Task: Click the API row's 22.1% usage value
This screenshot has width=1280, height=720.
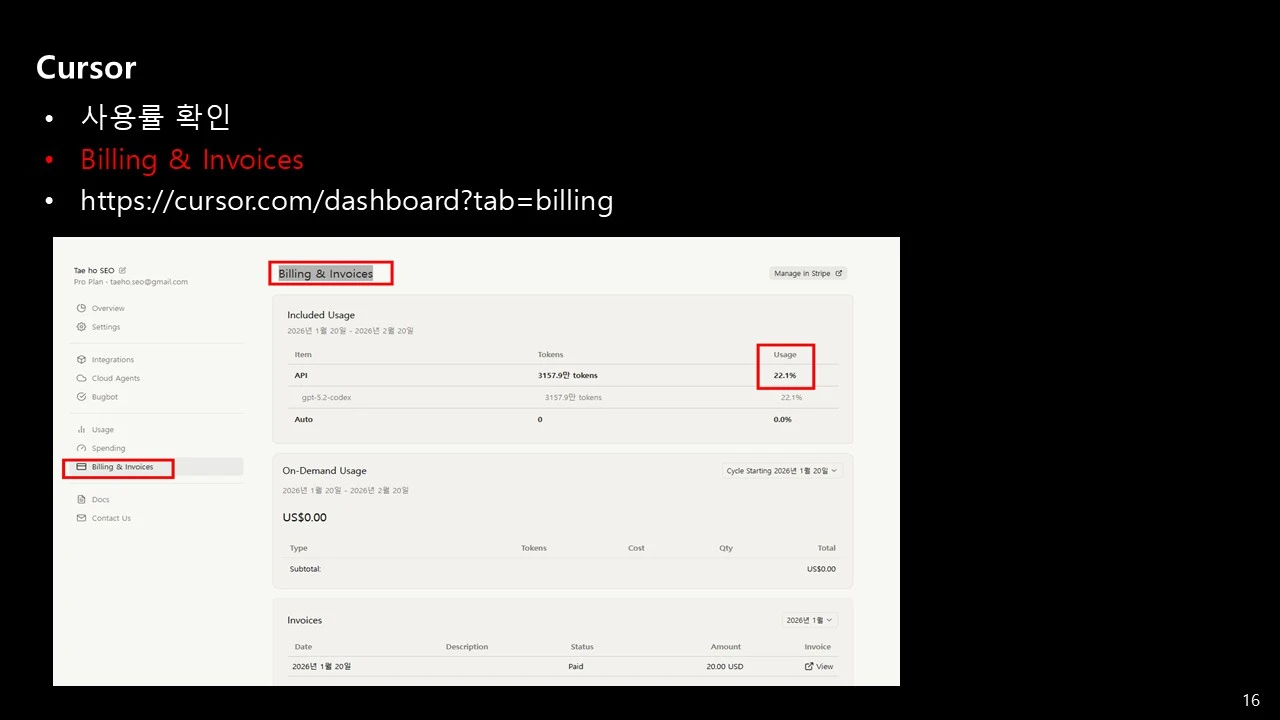Action: [x=785, y=376]
